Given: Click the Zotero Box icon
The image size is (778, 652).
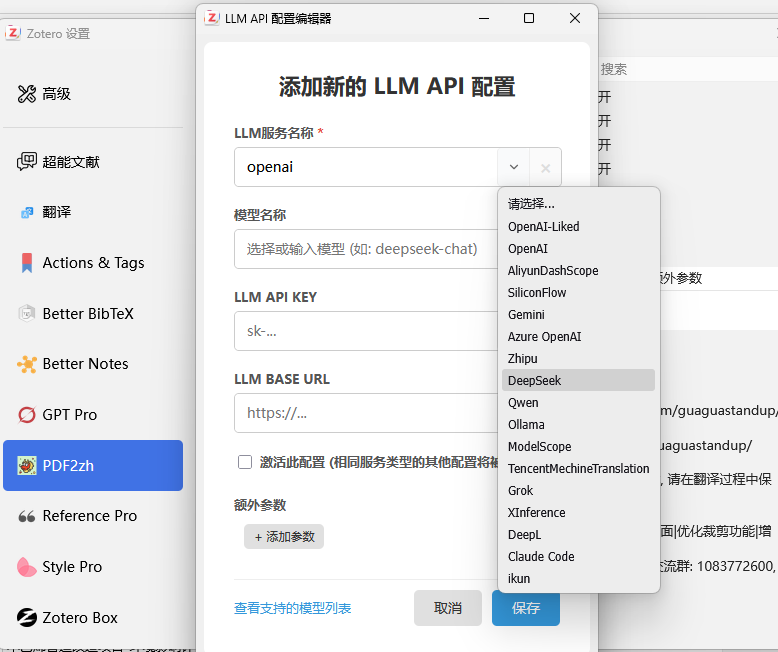Looking at the screenshot, I should coord(27,617).
